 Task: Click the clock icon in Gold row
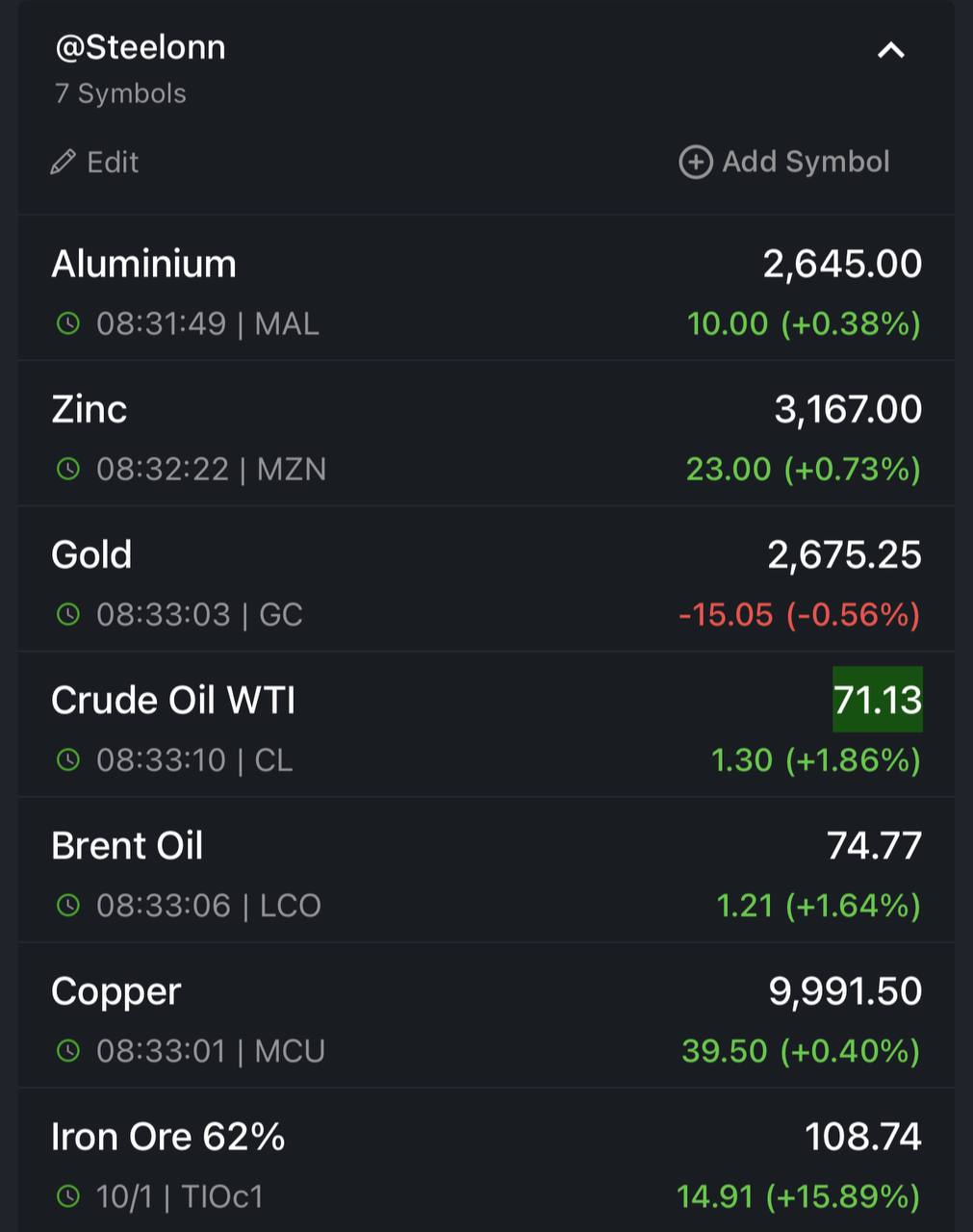coord(68,614)
